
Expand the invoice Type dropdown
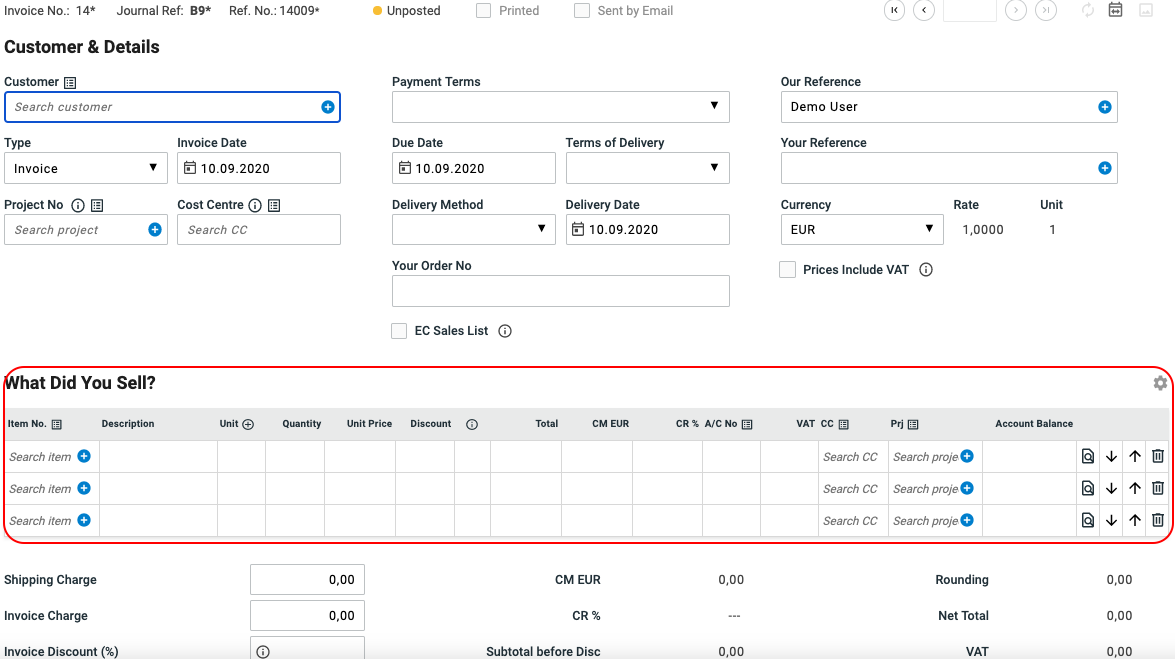(86, 169)
